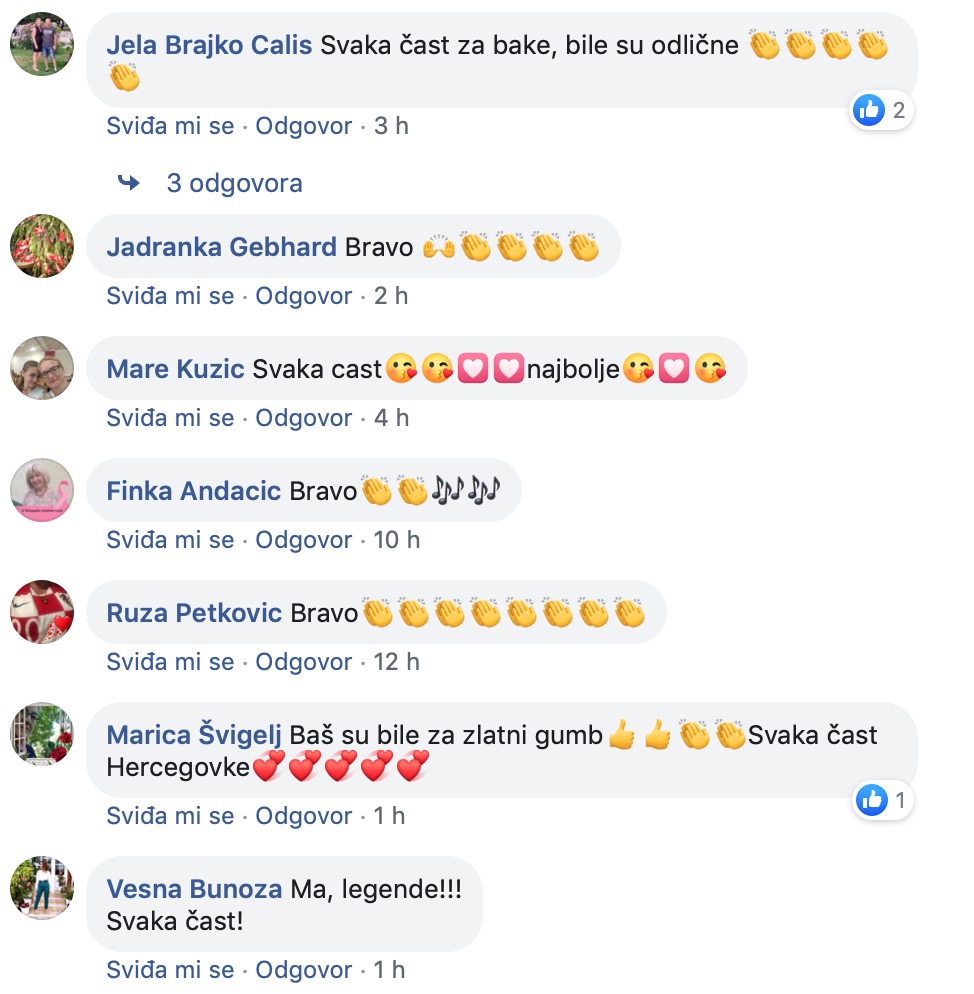This screenshot has height=994, width=974.
Task: Like Jadranka Gebhard's comment via Sviđa mi se
Action: (x=170, y=295)
